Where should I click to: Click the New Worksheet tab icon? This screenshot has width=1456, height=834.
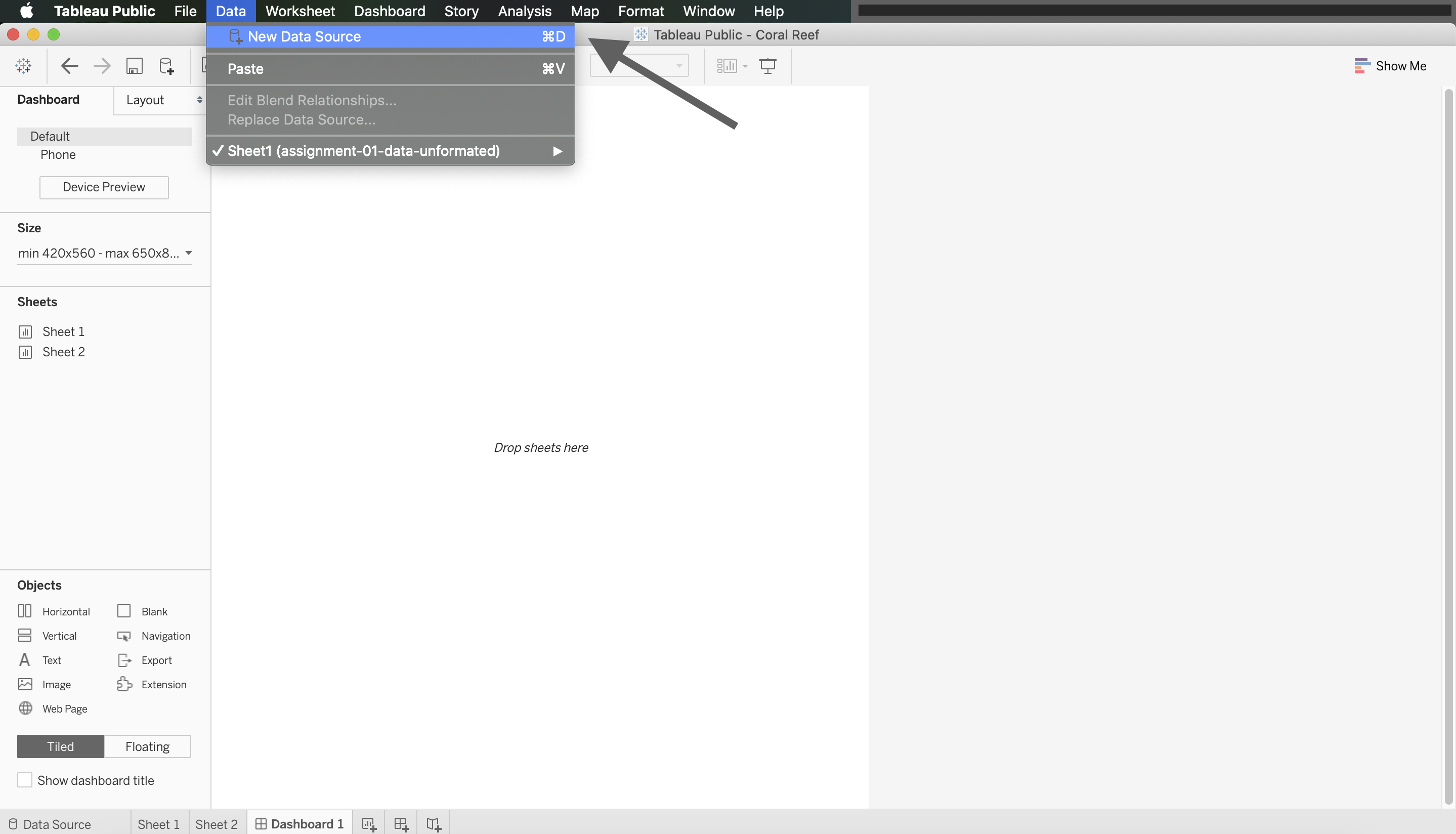click(369, 824)
